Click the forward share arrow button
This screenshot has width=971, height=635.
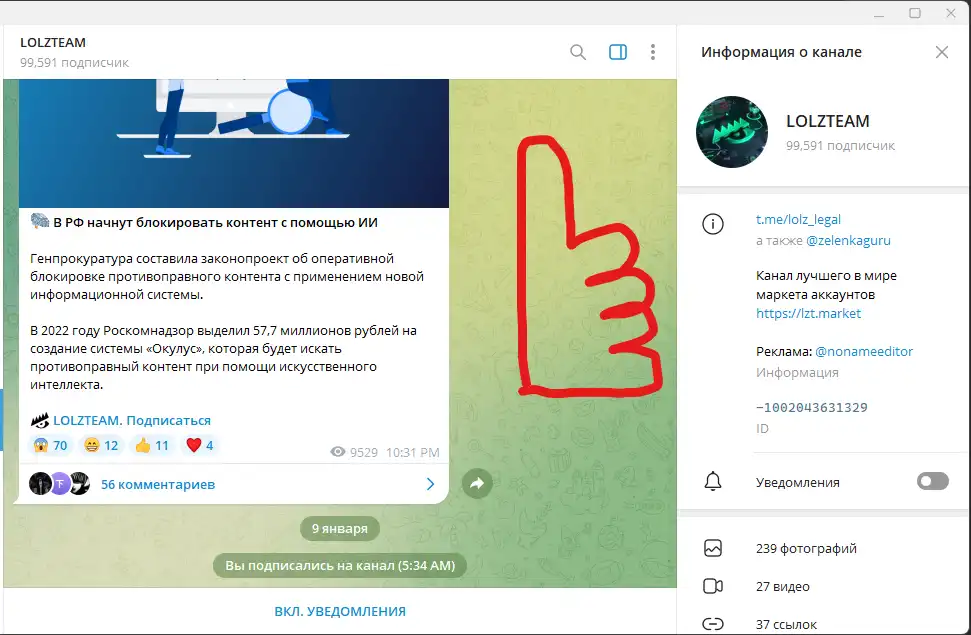pos(477,484)
